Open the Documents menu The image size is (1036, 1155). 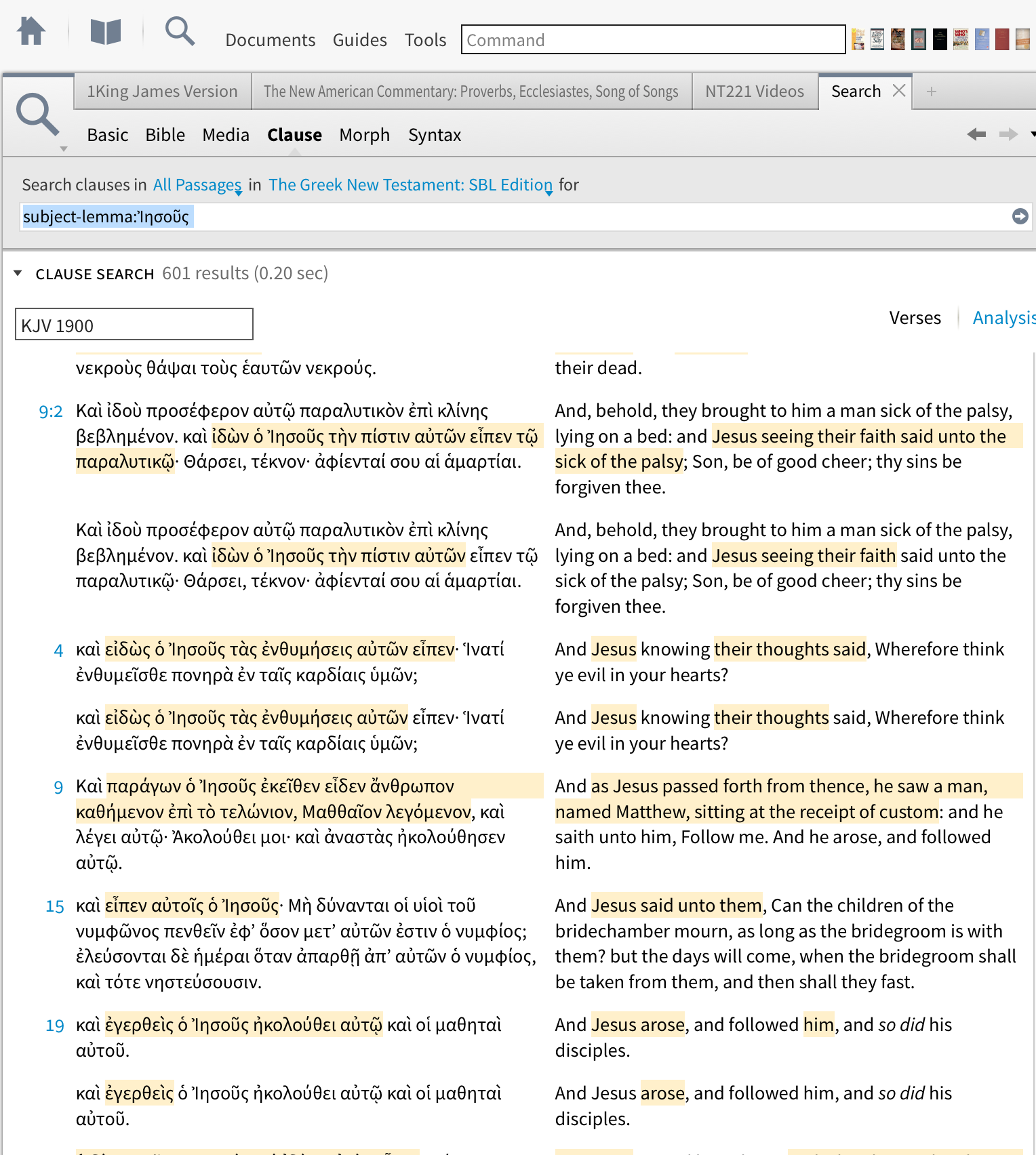point(270,40)
